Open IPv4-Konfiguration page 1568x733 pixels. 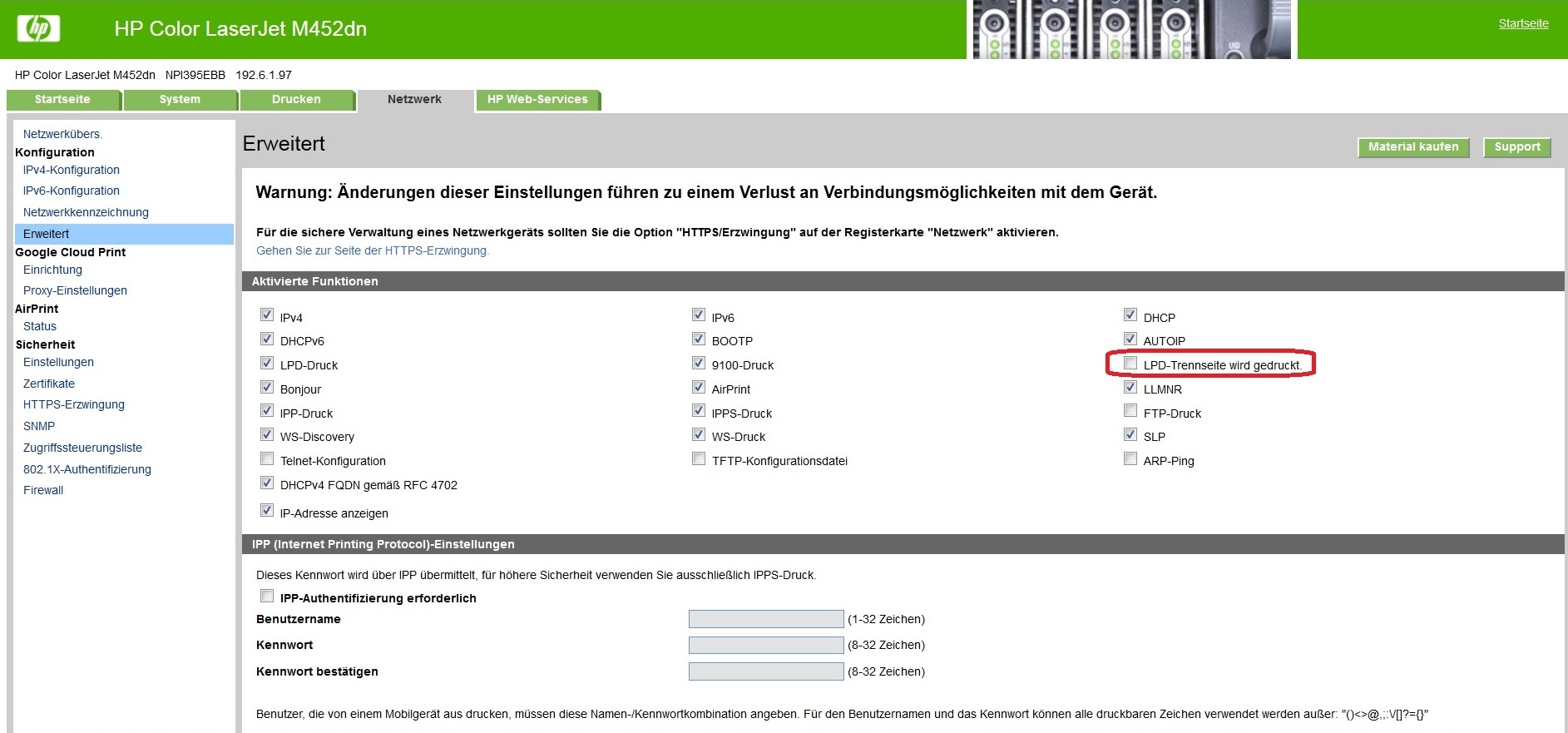pyautogui.click(x=72, y=170)
